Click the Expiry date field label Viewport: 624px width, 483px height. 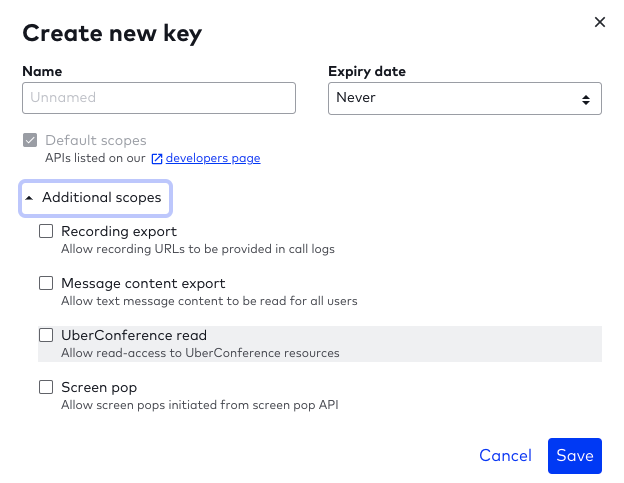(x=367, y=72)
